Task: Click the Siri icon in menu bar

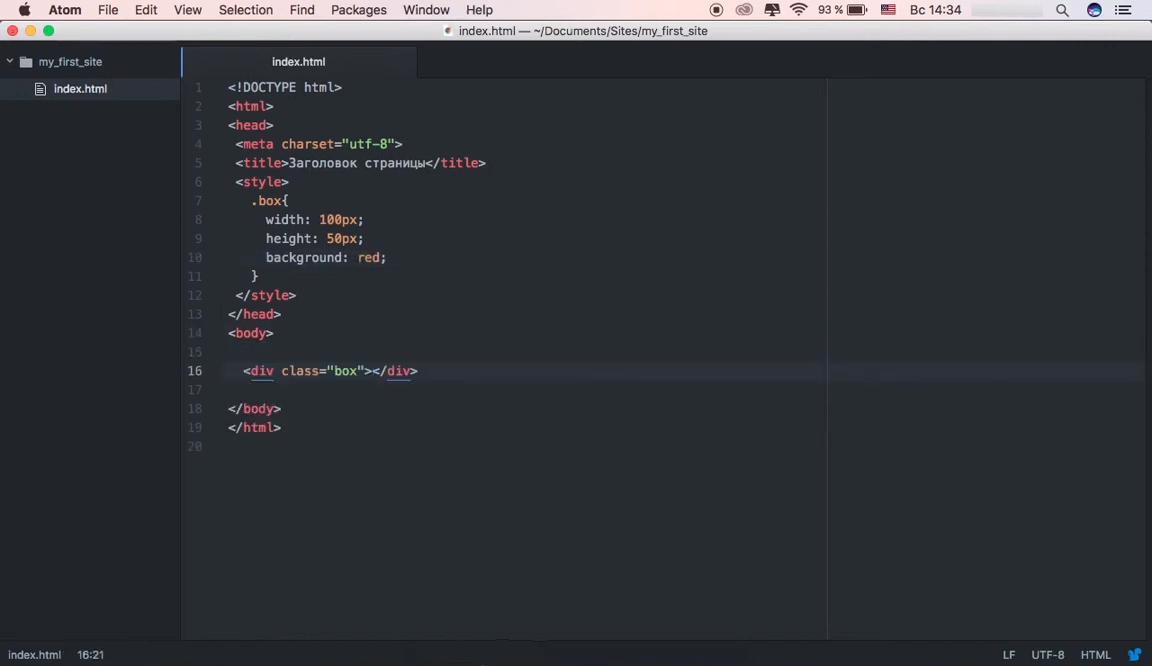Action: click(1094, 10)
